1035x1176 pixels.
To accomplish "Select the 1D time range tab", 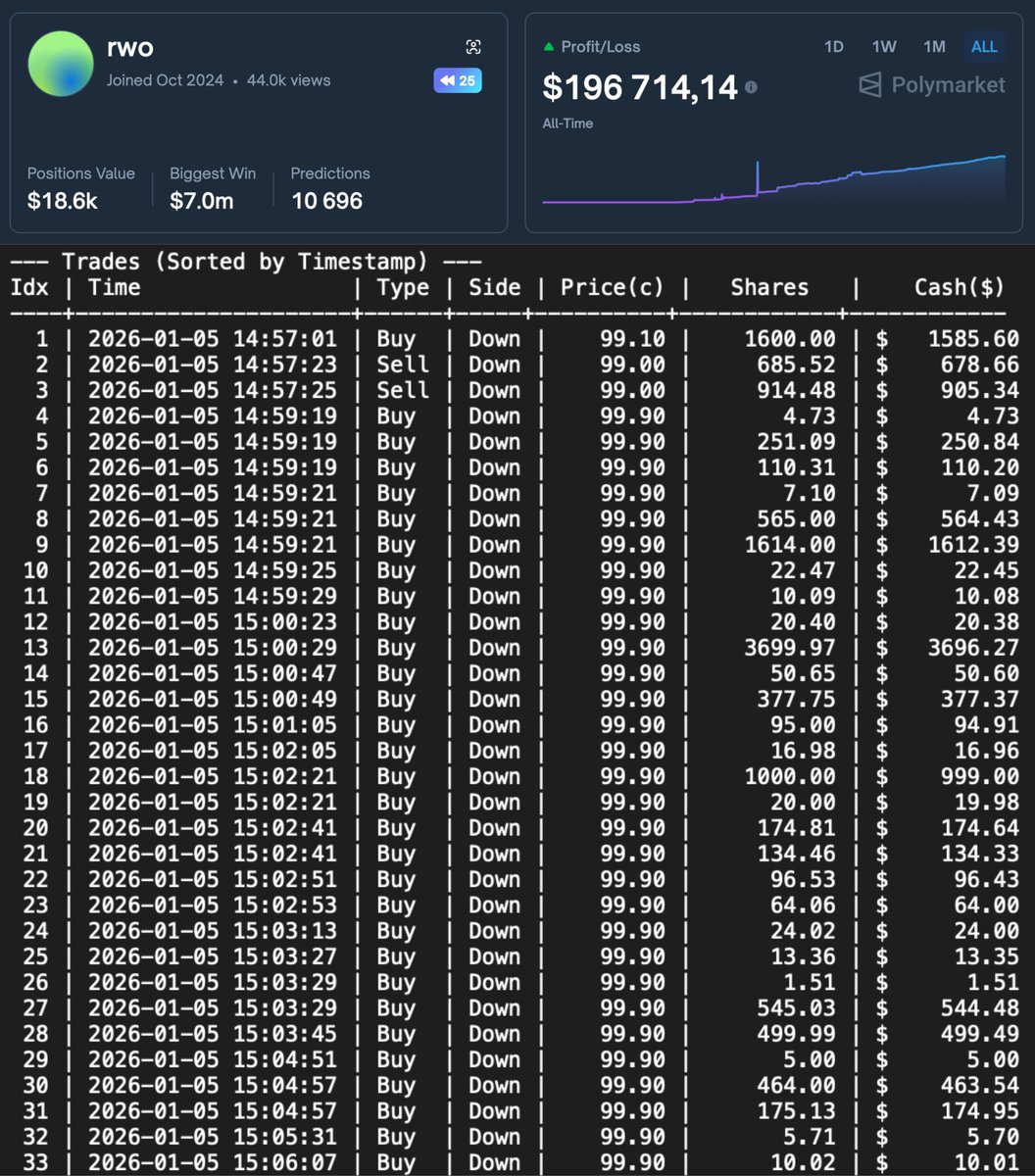I will click(x=834, y=47).
